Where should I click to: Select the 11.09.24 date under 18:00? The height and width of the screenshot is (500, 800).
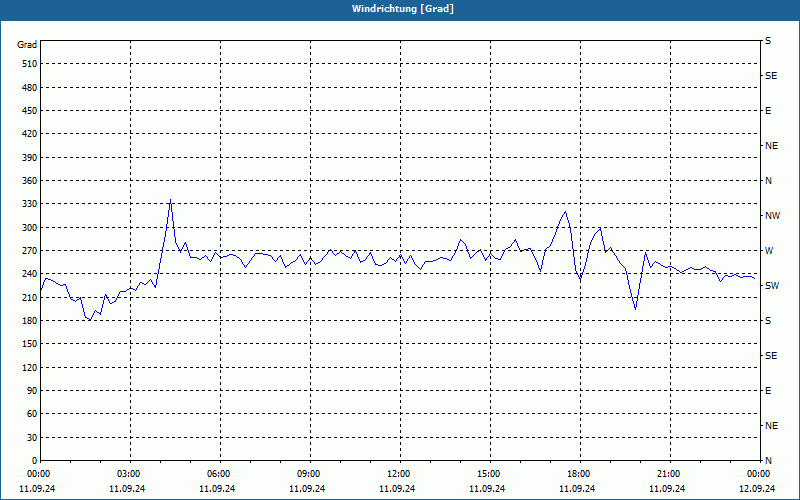click(x=577, y=489)
